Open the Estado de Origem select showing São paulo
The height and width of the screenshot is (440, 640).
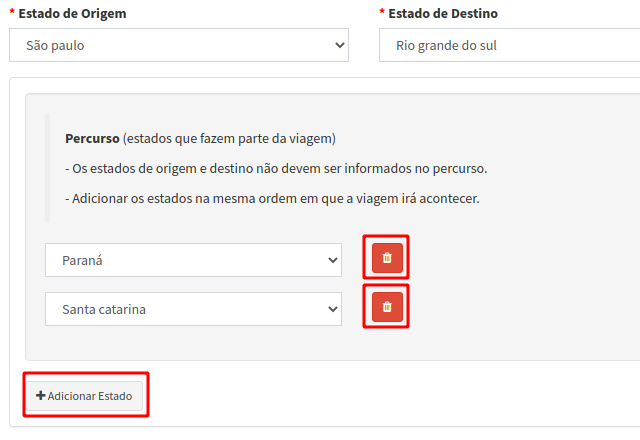[x=179, y=45]
